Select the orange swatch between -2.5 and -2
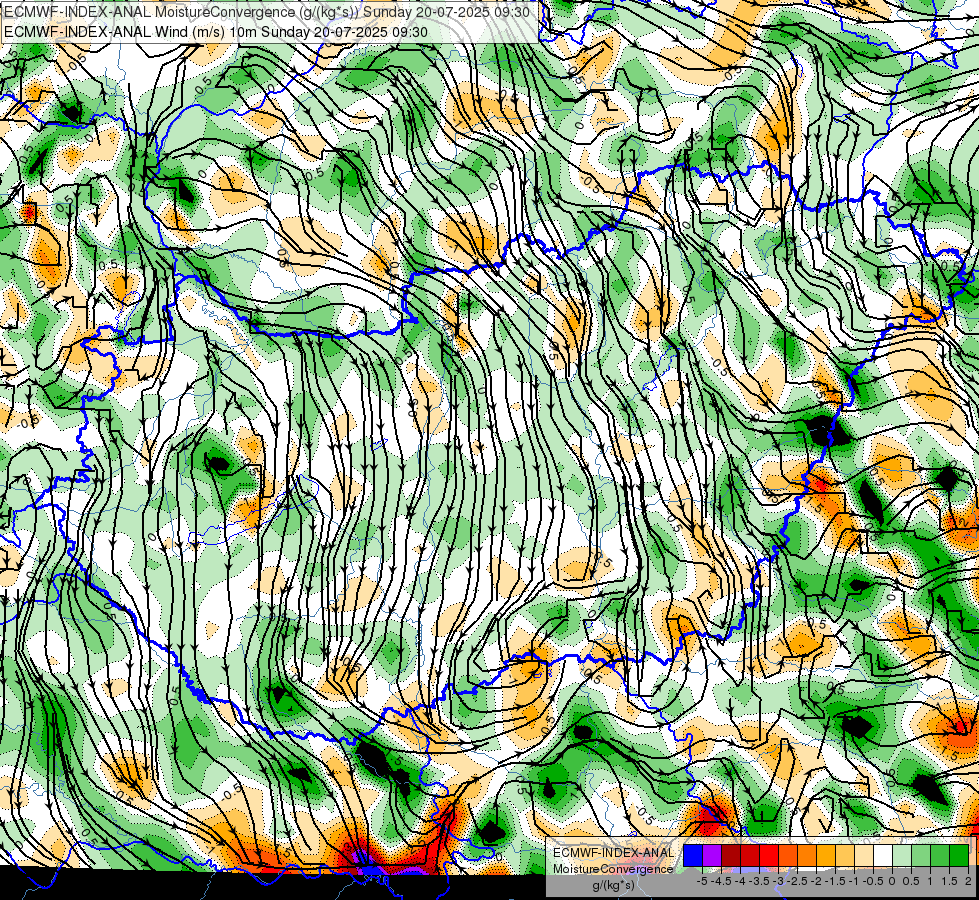This screenshot has height=900, width=979. click(807, 855)
